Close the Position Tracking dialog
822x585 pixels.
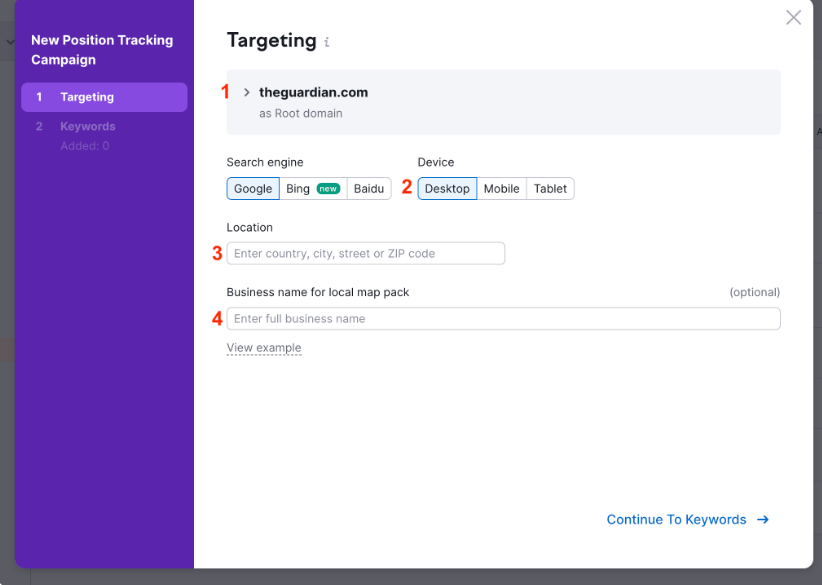(x=793, y=17)
